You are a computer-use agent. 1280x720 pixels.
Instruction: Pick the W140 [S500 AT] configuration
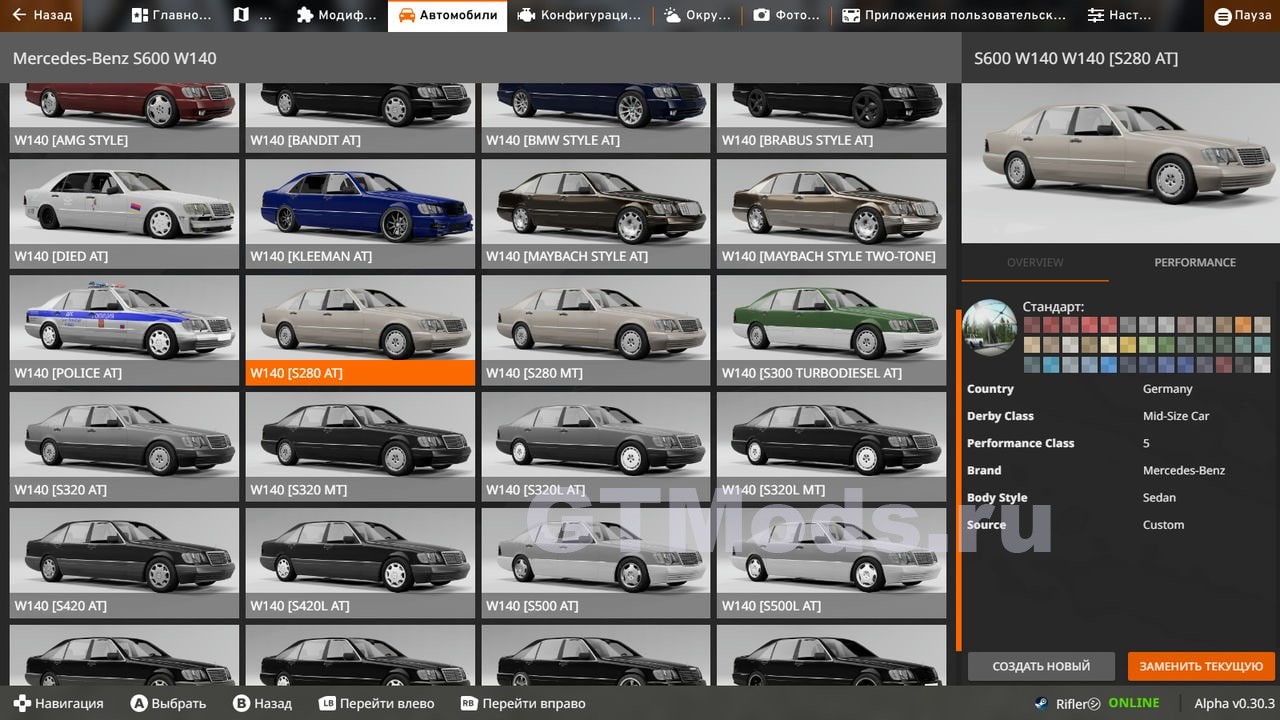pos(596,563)
